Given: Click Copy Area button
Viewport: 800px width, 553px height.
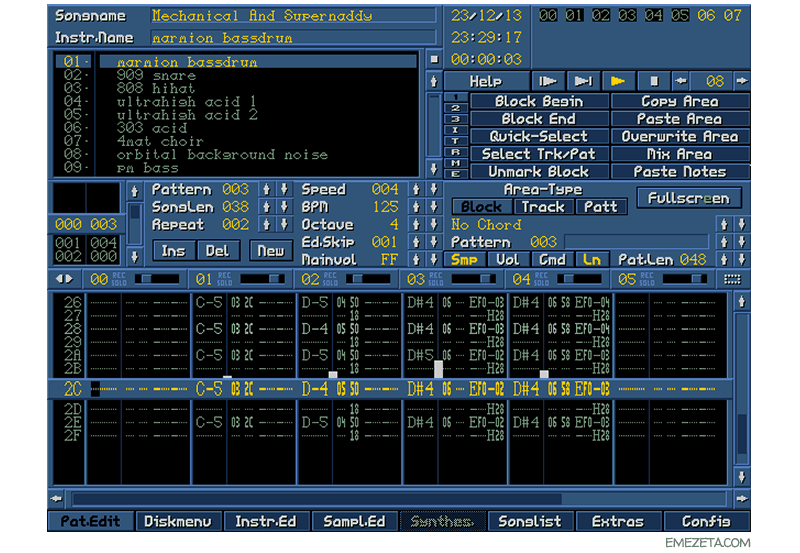Looking at the screenshot, I should pyautogui.click(x=680, y=101).
